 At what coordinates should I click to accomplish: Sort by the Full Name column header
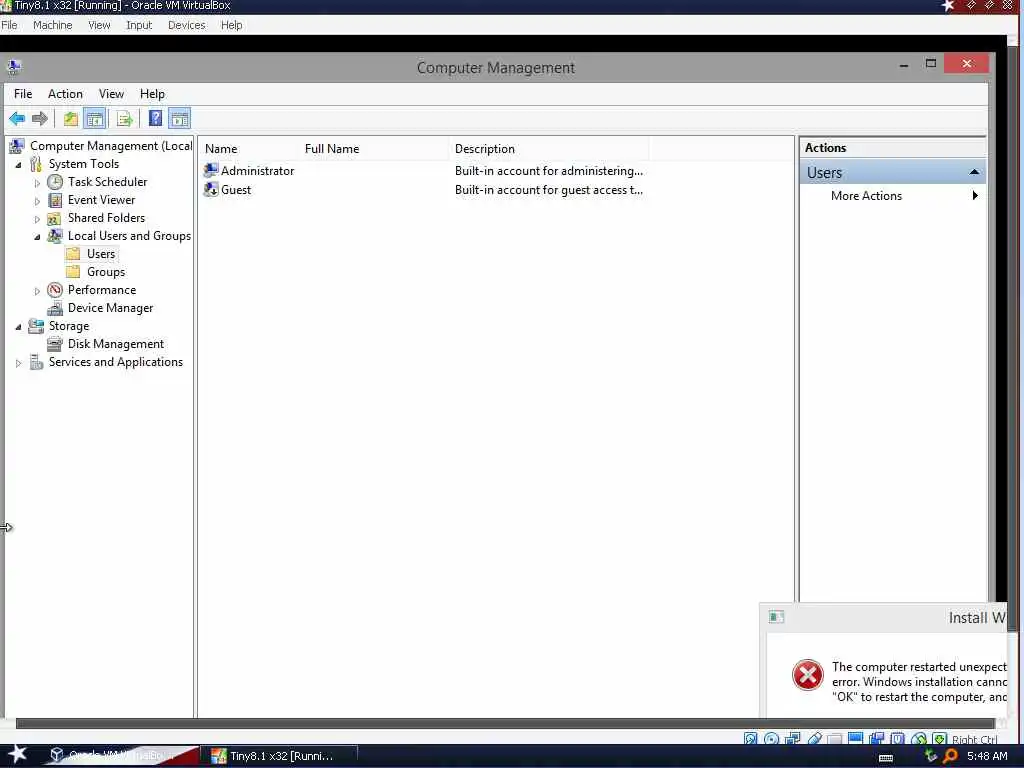coord(375,149)
